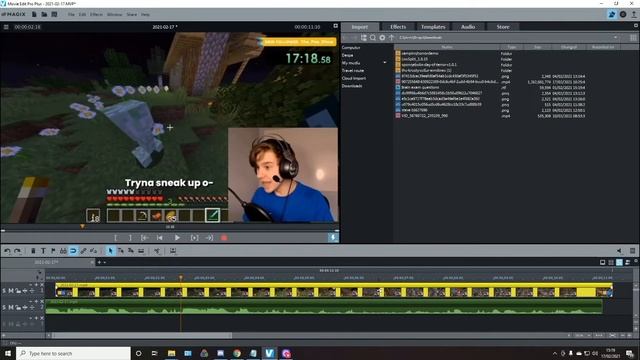Open the Window menu

point(114,14)
